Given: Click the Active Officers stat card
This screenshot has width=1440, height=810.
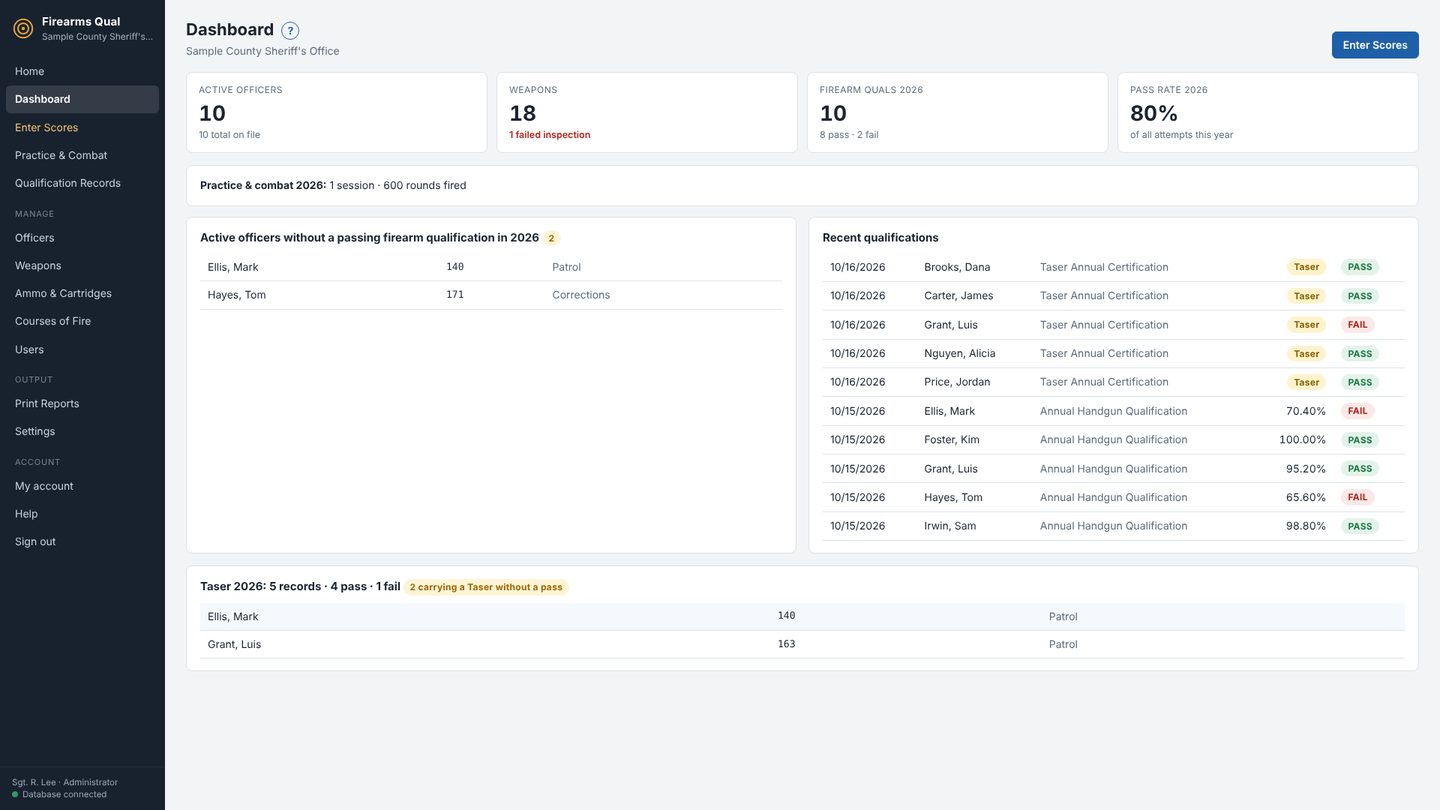Looking at the screenshot, I should [336, 112].
